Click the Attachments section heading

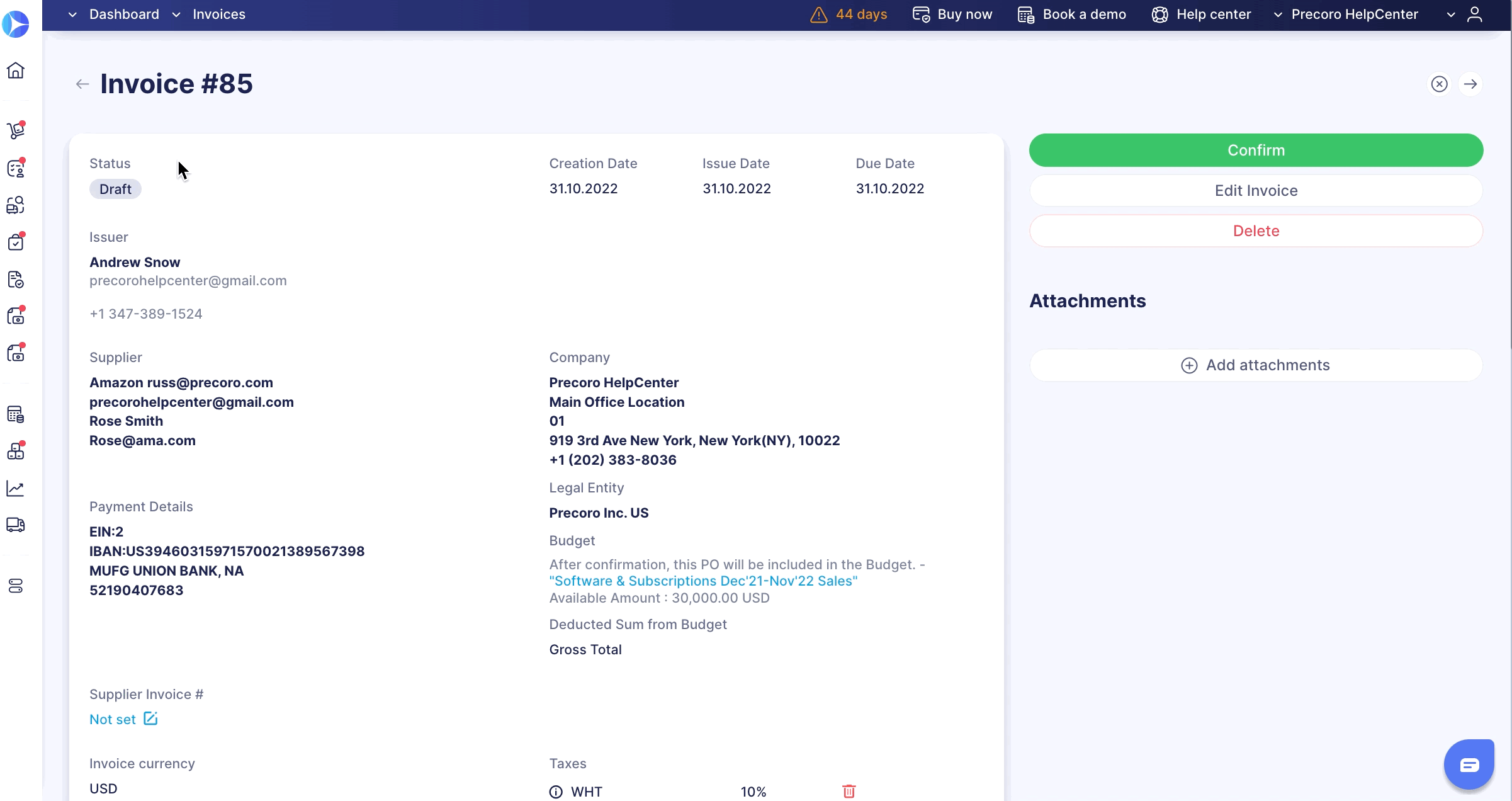point(1088,300)
